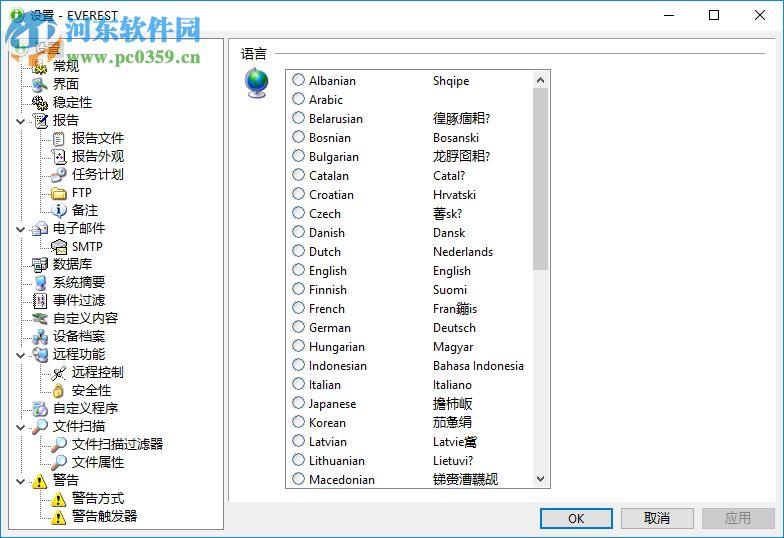This screenshot has width=784, height=538.
Task: Click the 电子邮件 envelope icon
Action: point(40,228)
